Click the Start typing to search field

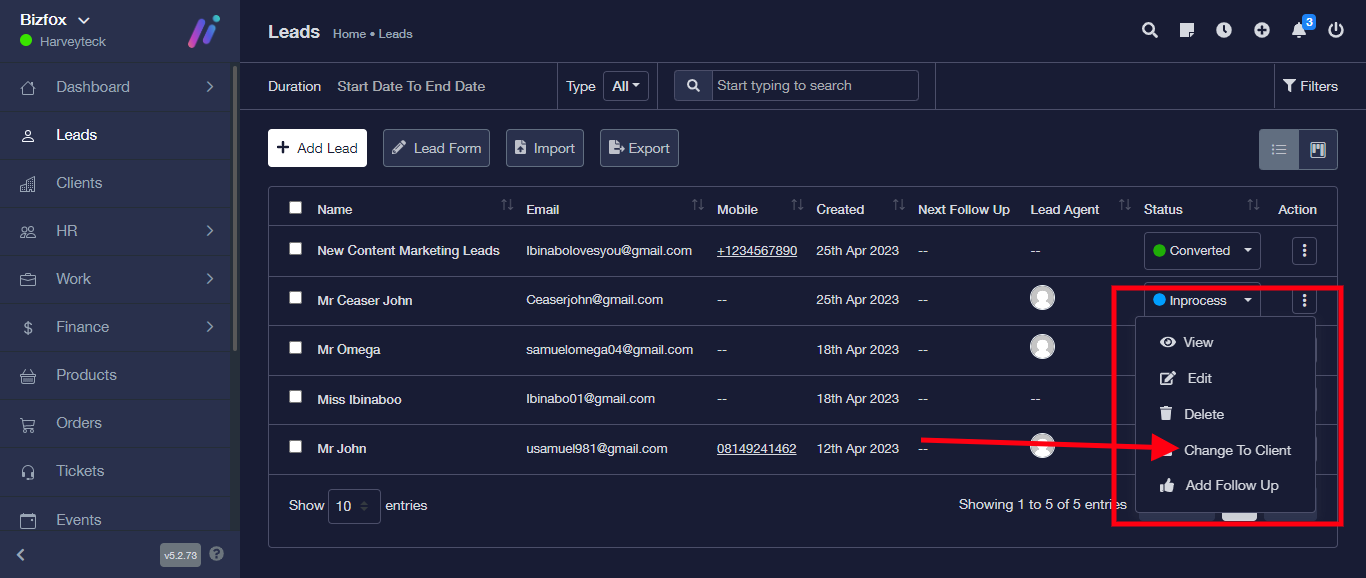(x=814, y=86)
